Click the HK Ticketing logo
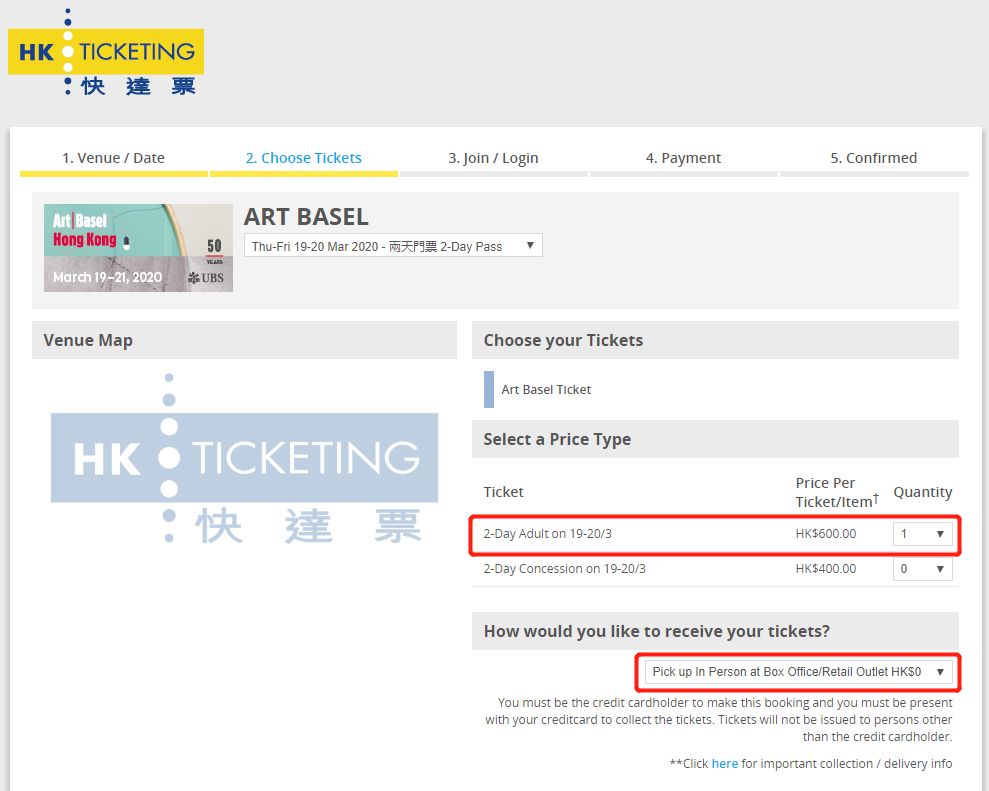 click(x=105, y=52)
